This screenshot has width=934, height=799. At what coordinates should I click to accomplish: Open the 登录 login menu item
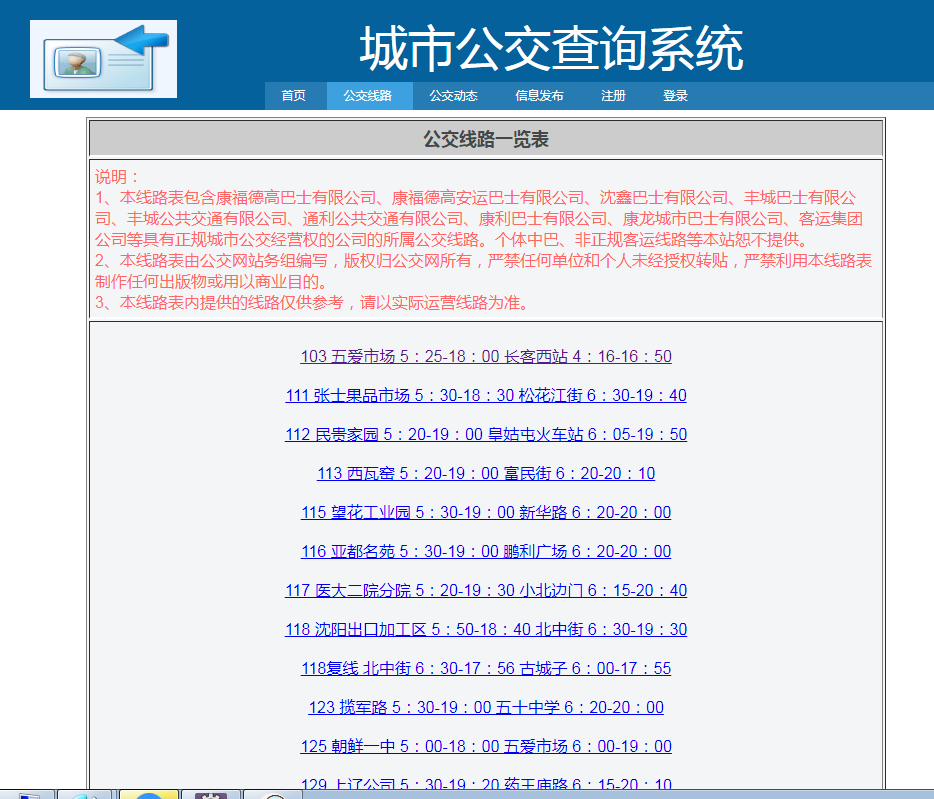(x=675, y=96)
